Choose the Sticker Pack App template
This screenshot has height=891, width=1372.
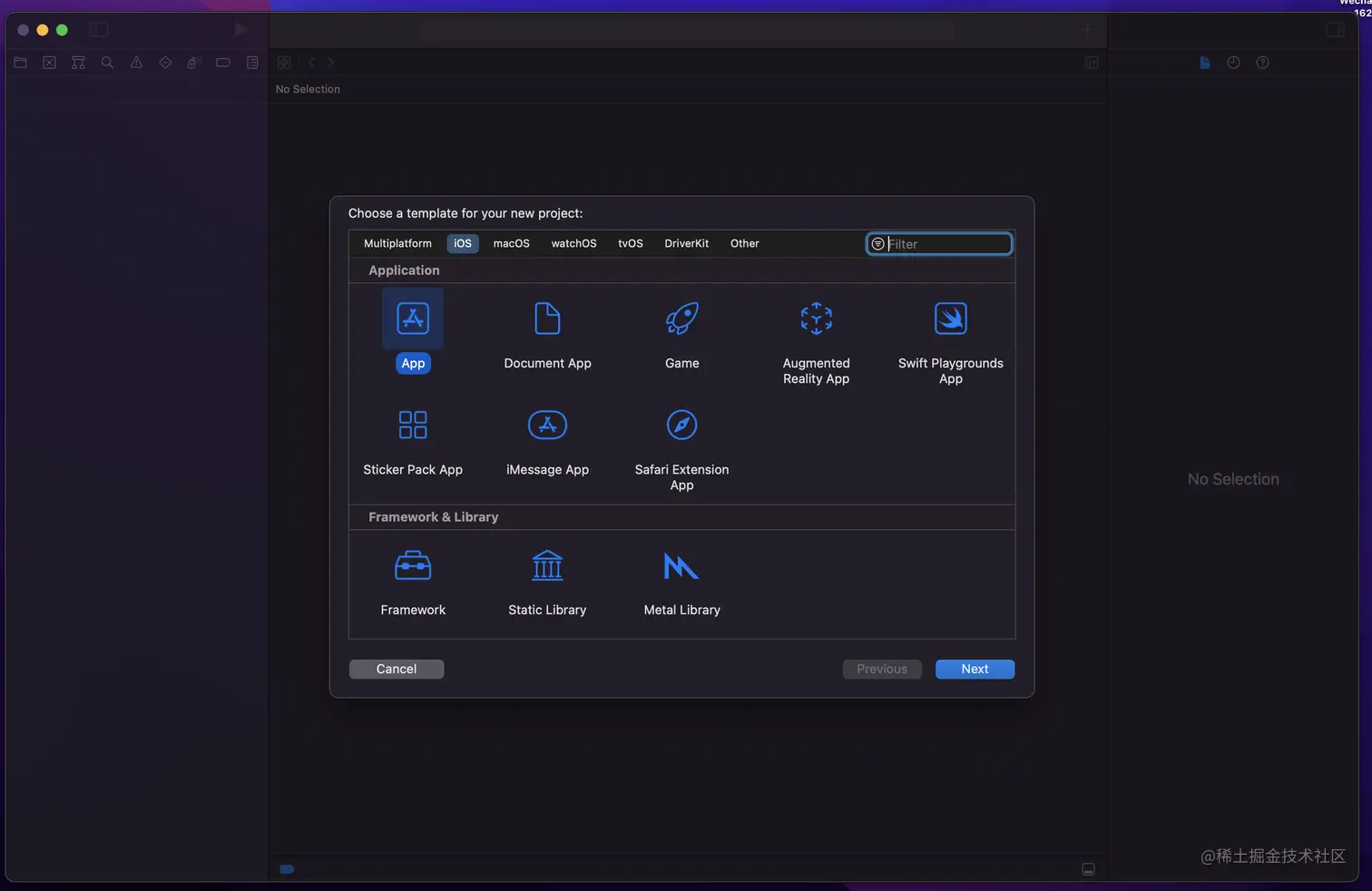[413, 425]
